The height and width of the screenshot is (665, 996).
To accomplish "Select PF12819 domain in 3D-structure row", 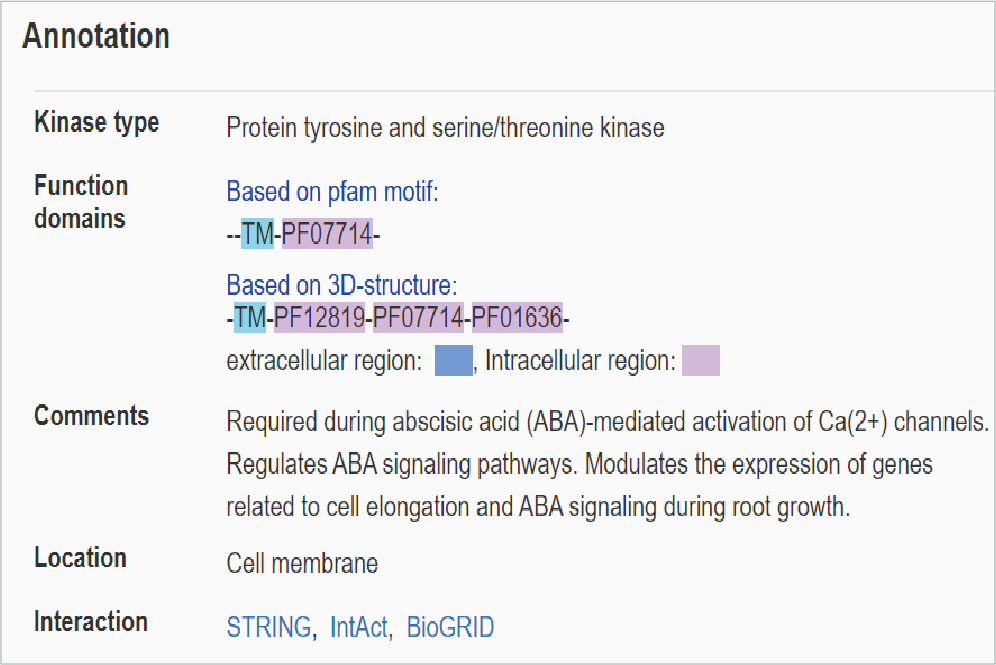I will coord(320,317).
